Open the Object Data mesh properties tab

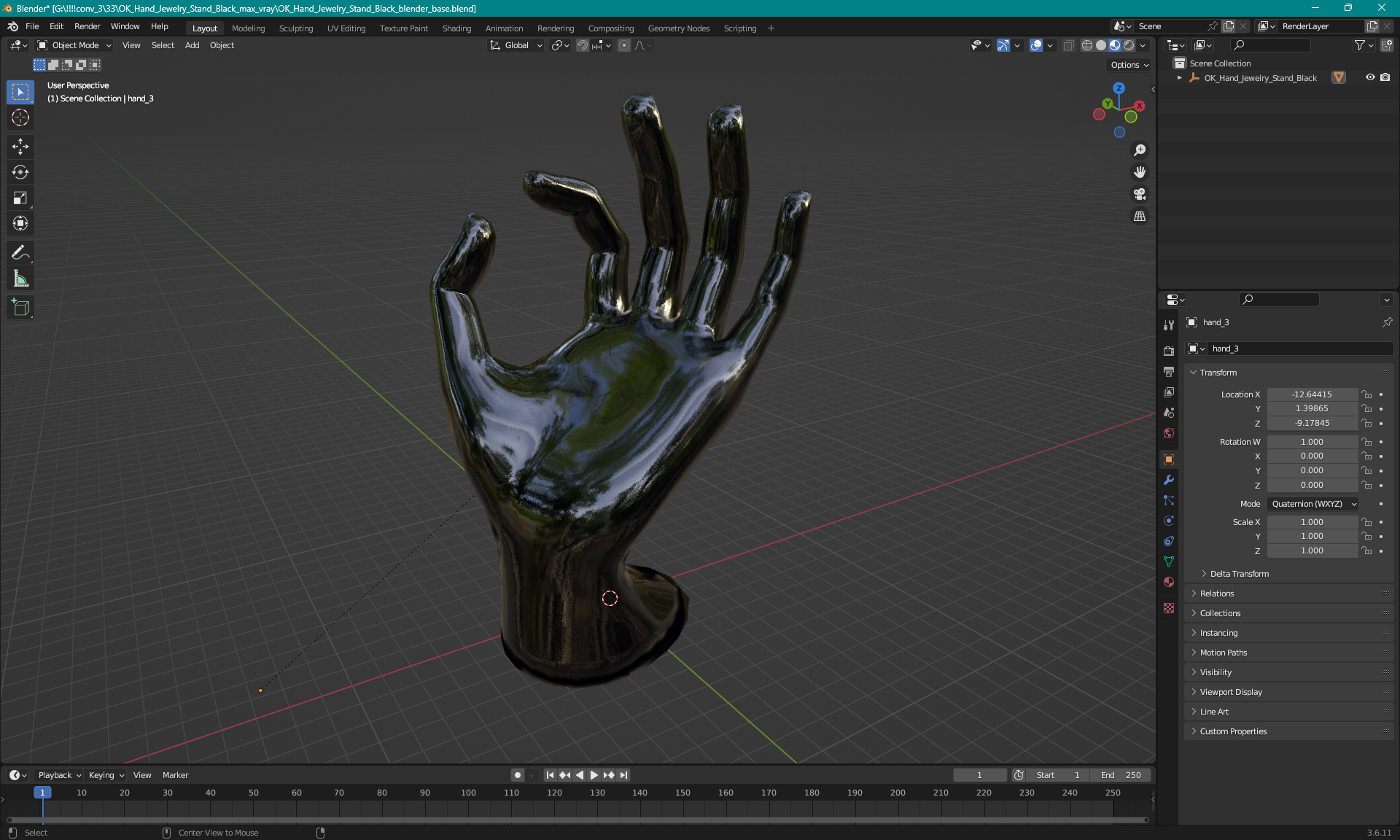pos(1169,561)
